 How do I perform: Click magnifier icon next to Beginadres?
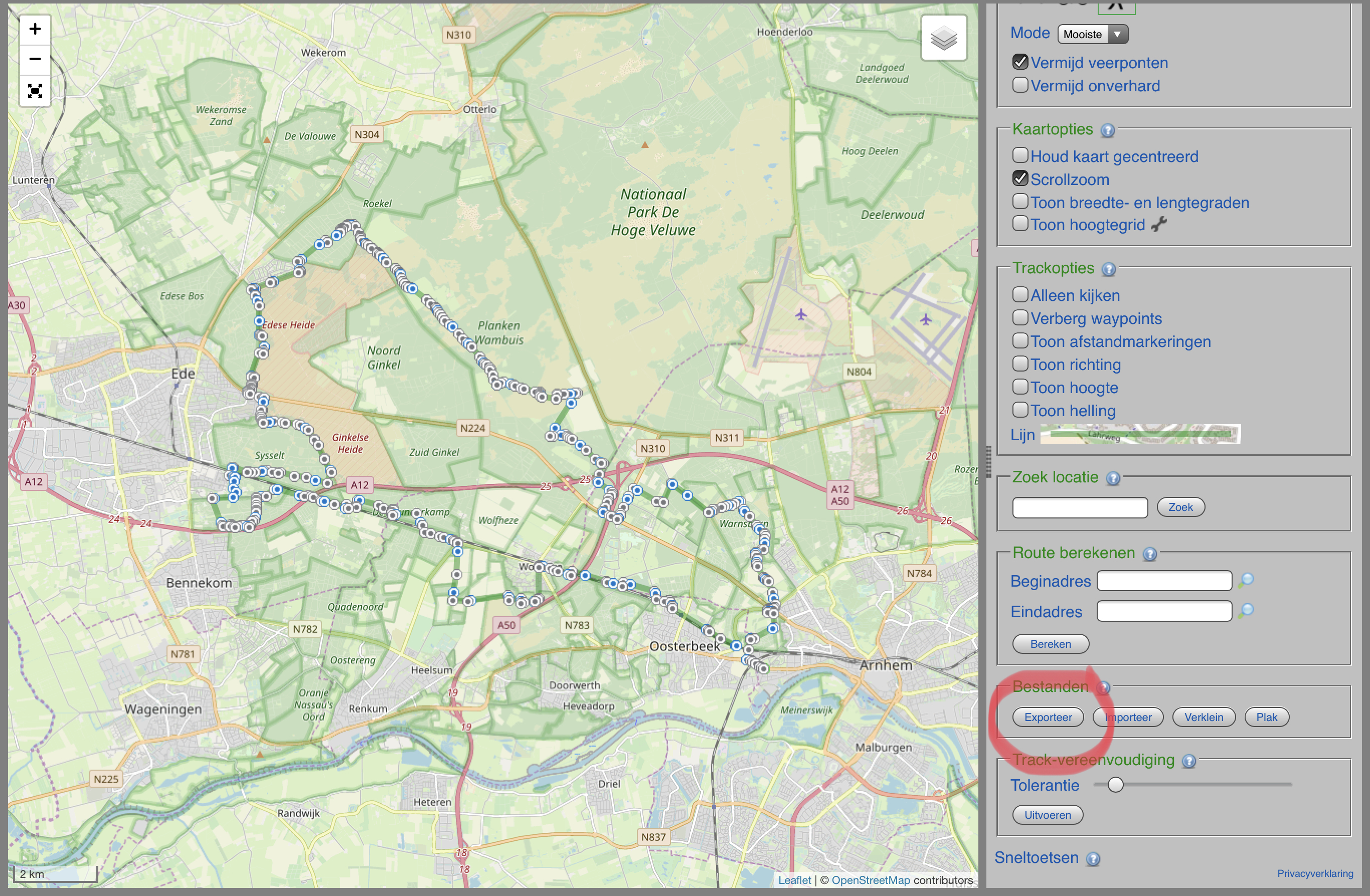click(x=1246, y=580)
